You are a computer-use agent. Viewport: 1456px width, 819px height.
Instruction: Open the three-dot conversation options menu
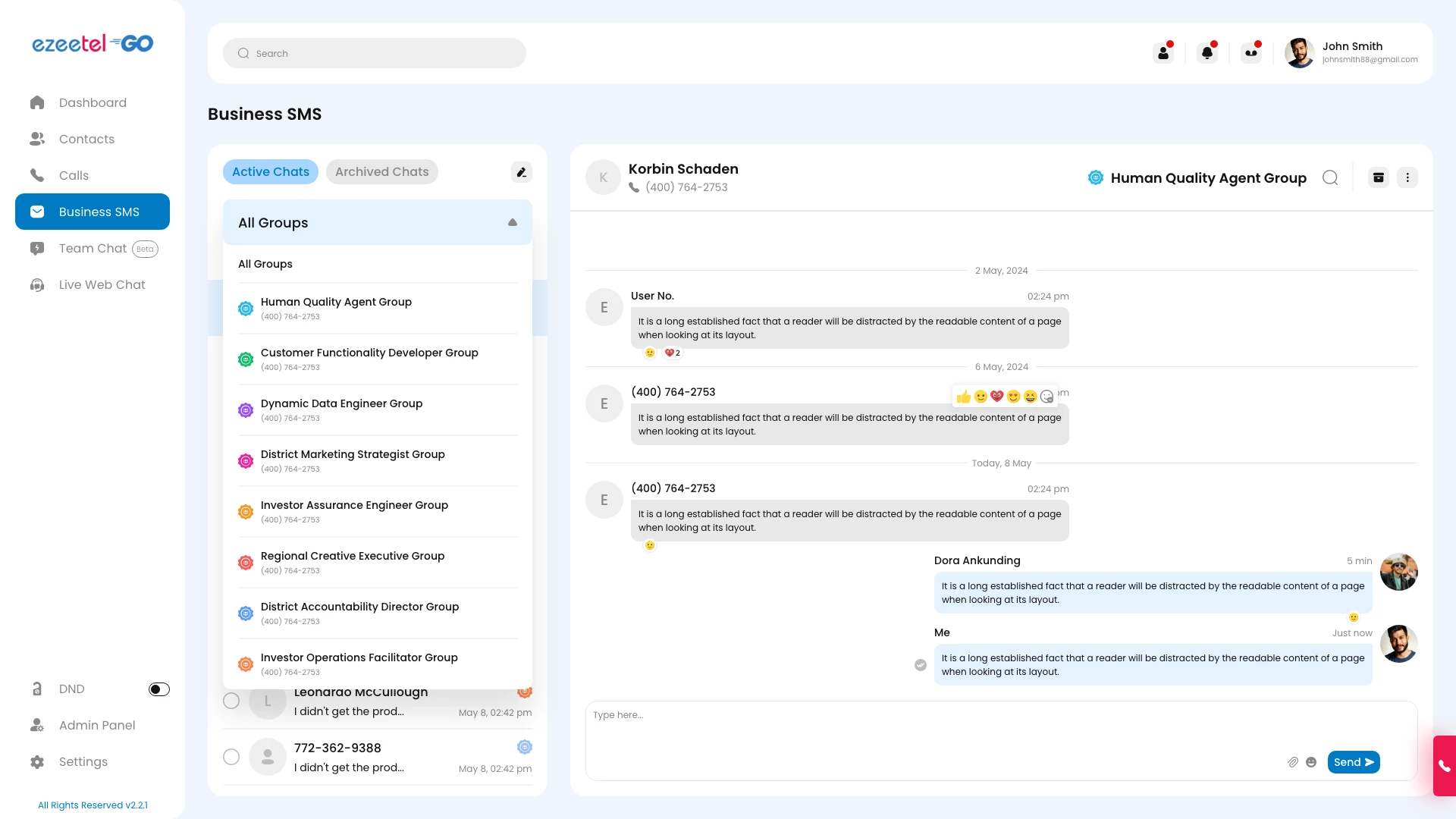click(1407, 177)
